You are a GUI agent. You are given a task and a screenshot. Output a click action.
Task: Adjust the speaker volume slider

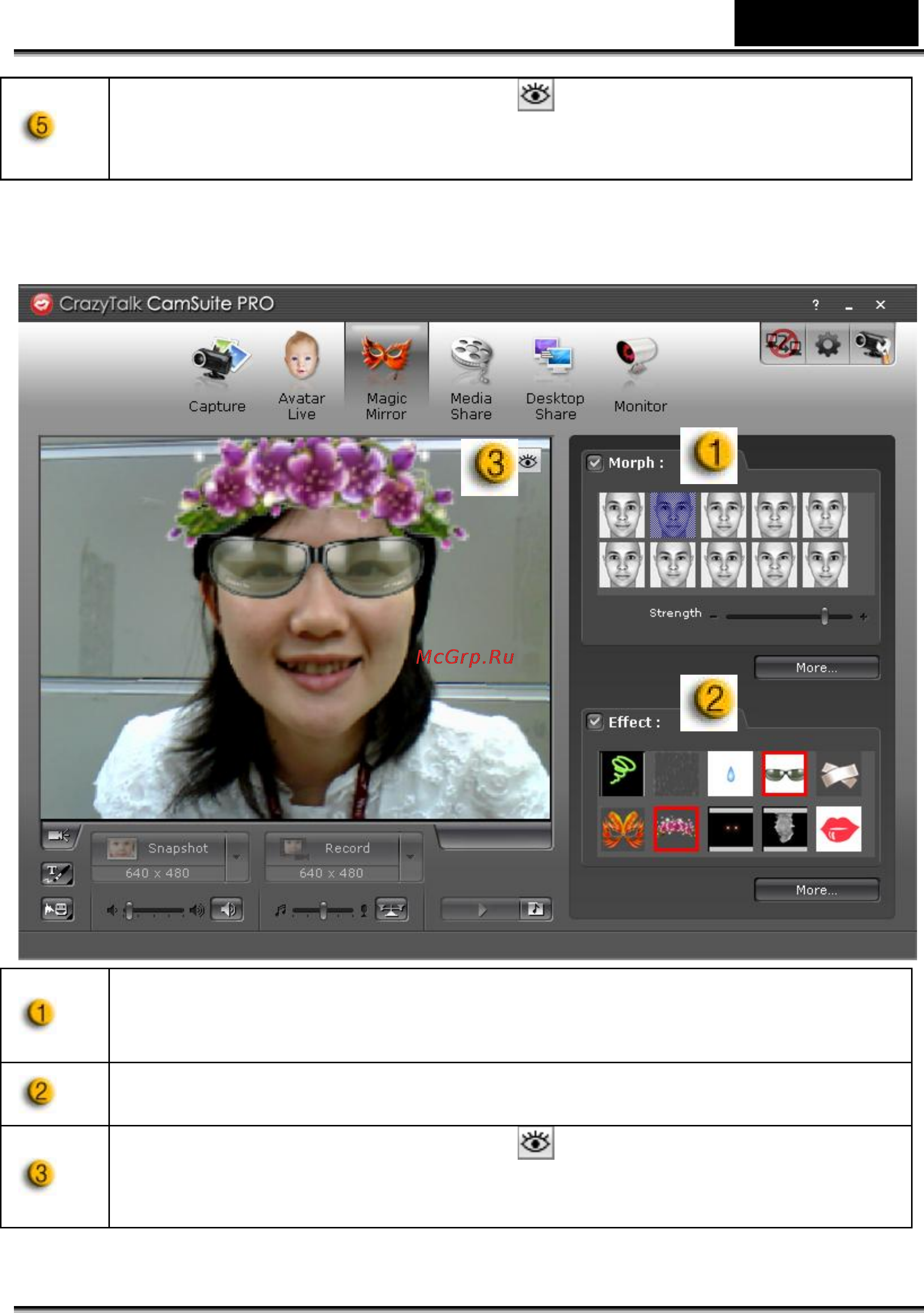pyautogui.click(x=129, y=910)
